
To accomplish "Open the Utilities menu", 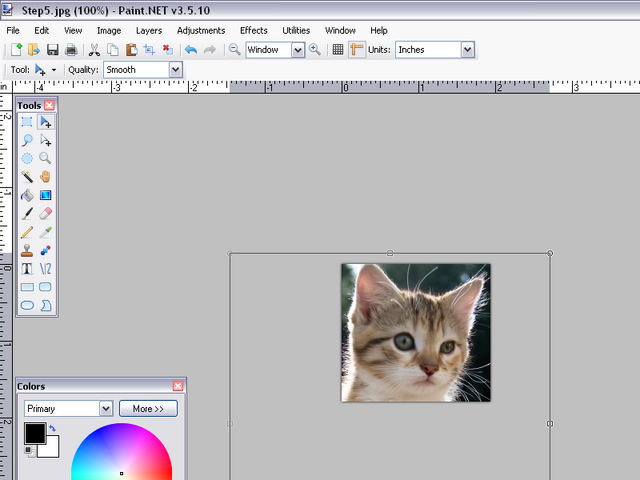I will point(296,31).
